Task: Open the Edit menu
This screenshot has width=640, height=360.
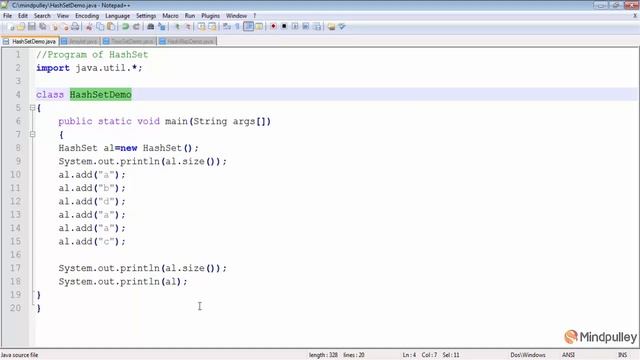Action: (23, 16)
